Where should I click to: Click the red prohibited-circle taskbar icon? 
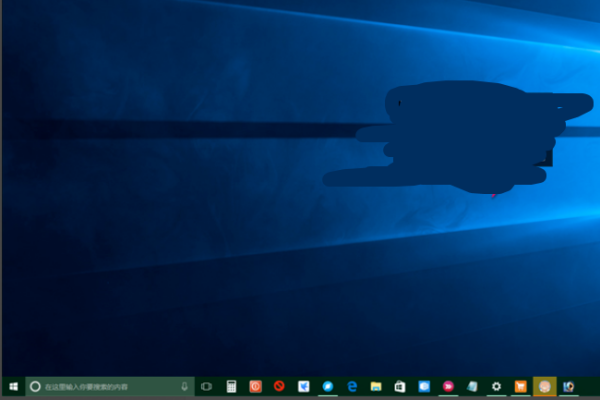[x=280, y=386]
